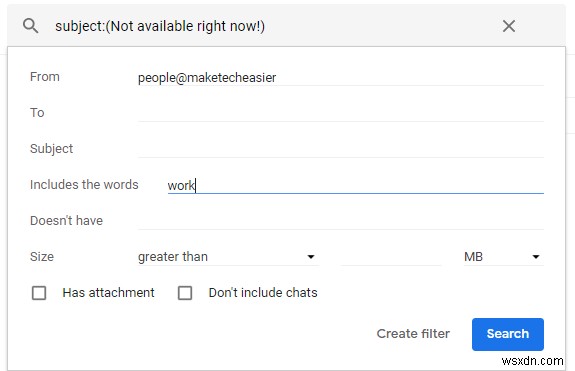Click the Subject label
Image resolution: width=575 pixels, height=371 pixels.
(x=51, y=149)
